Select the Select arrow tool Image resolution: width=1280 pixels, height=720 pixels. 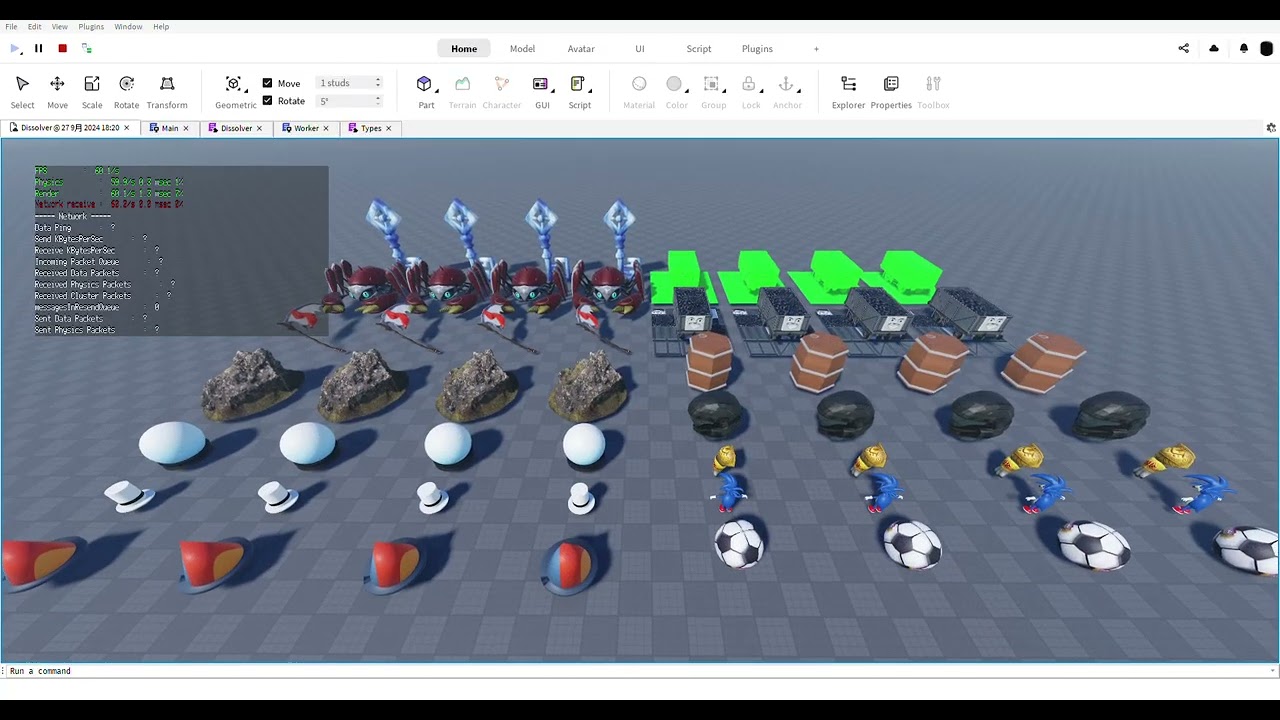click(22, 91)
